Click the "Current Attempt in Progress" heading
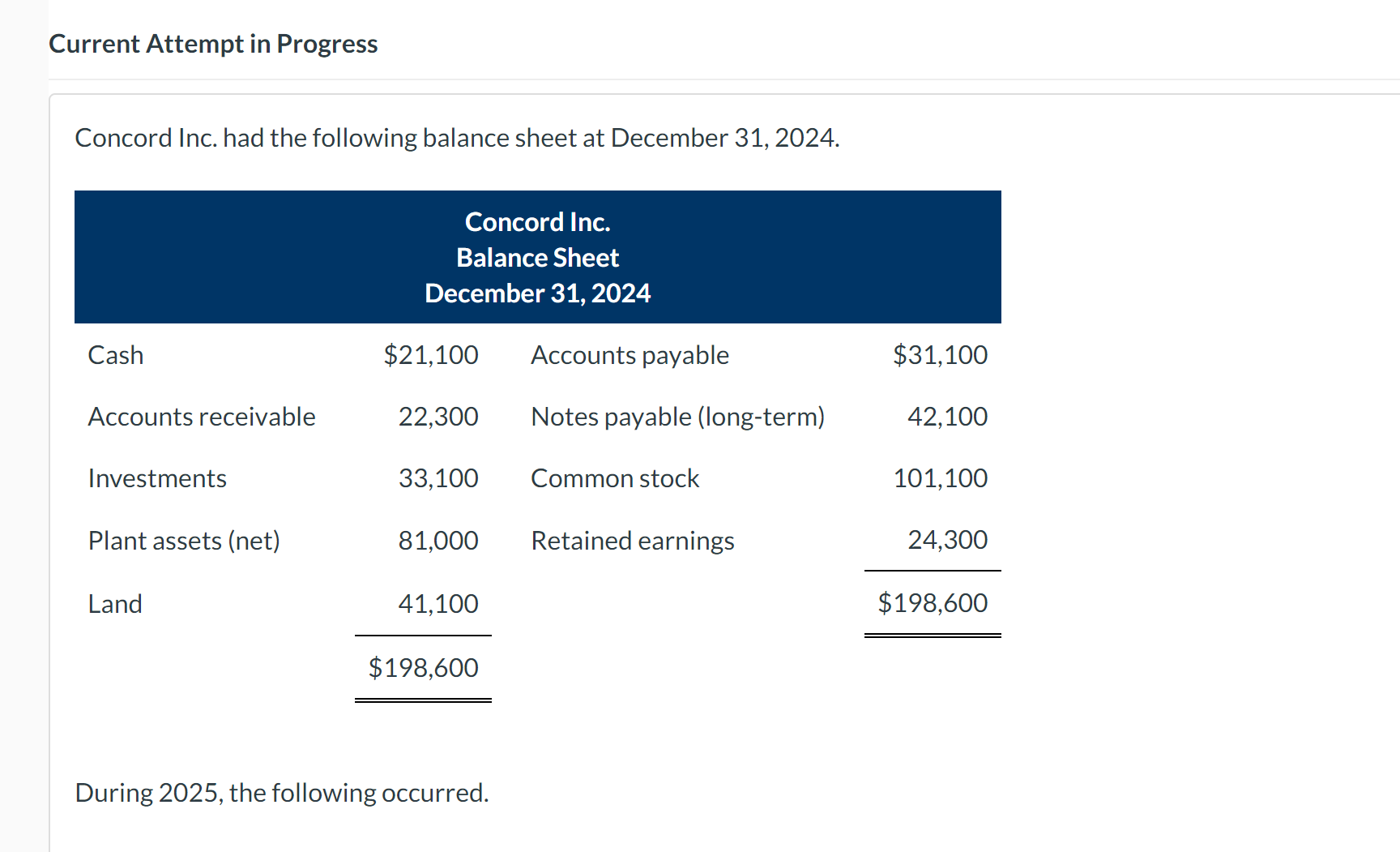Image resolution: width=1400 pixels, height=852 pixels. (213, 44)
